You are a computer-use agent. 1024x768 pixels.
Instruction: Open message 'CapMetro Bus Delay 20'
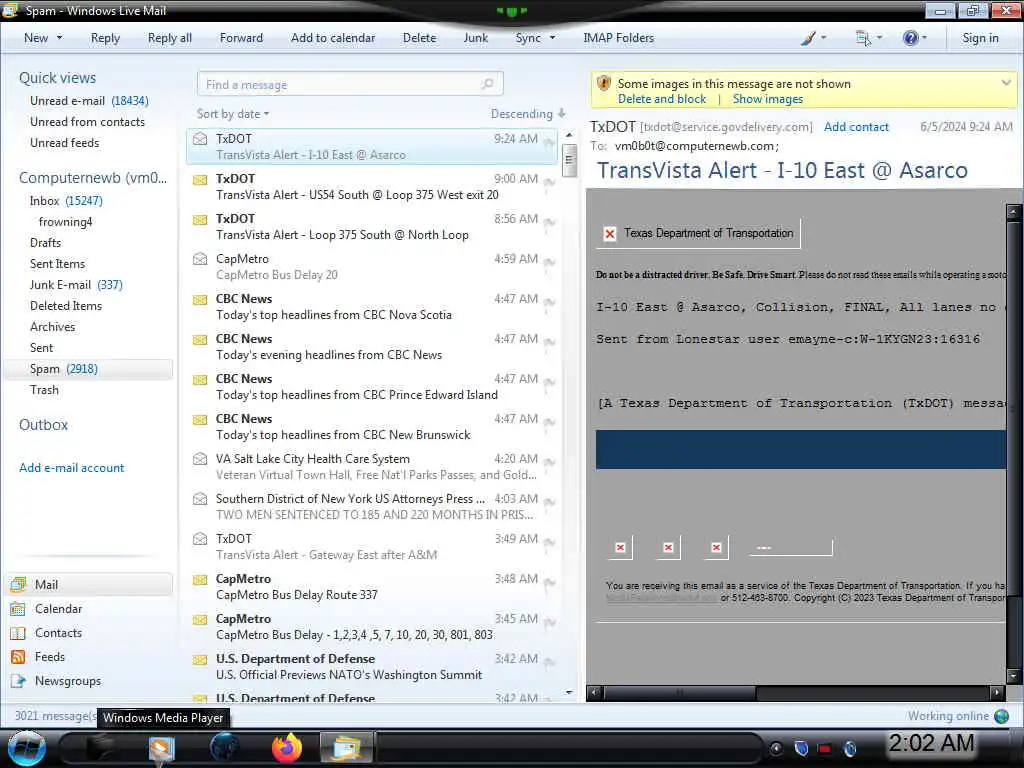point(372,266)
